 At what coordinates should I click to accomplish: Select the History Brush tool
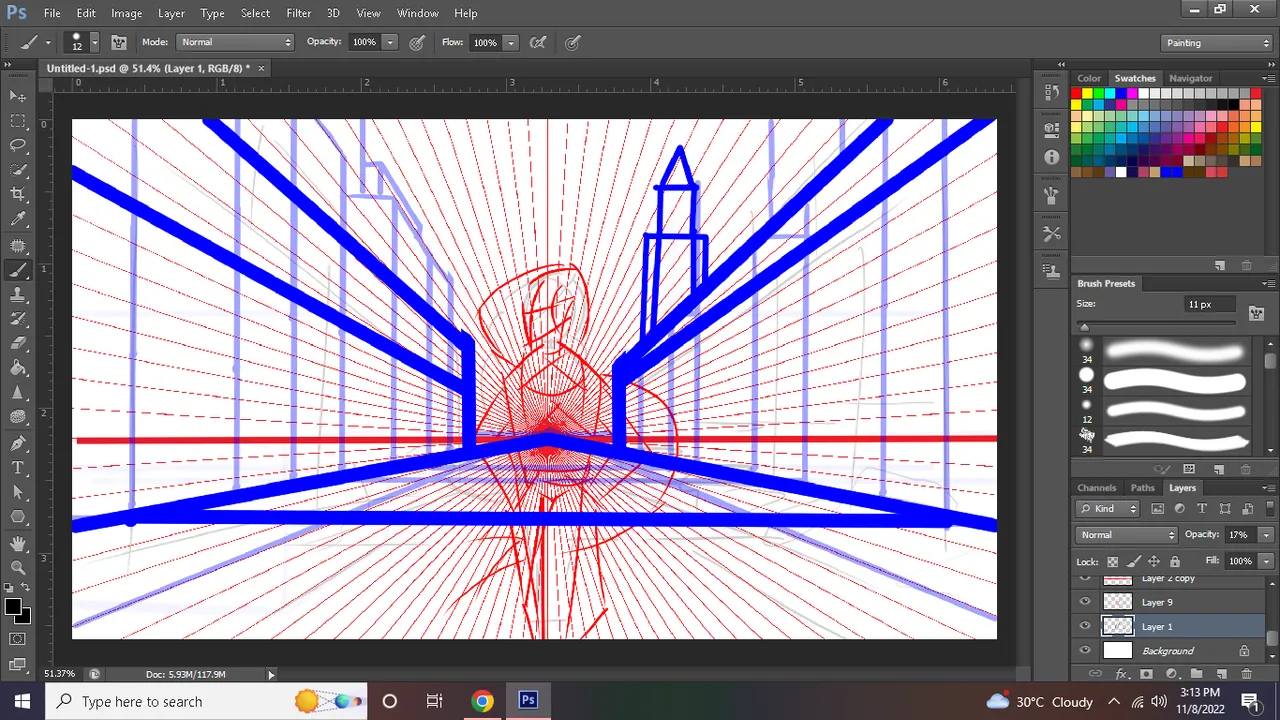click(18, 319)
